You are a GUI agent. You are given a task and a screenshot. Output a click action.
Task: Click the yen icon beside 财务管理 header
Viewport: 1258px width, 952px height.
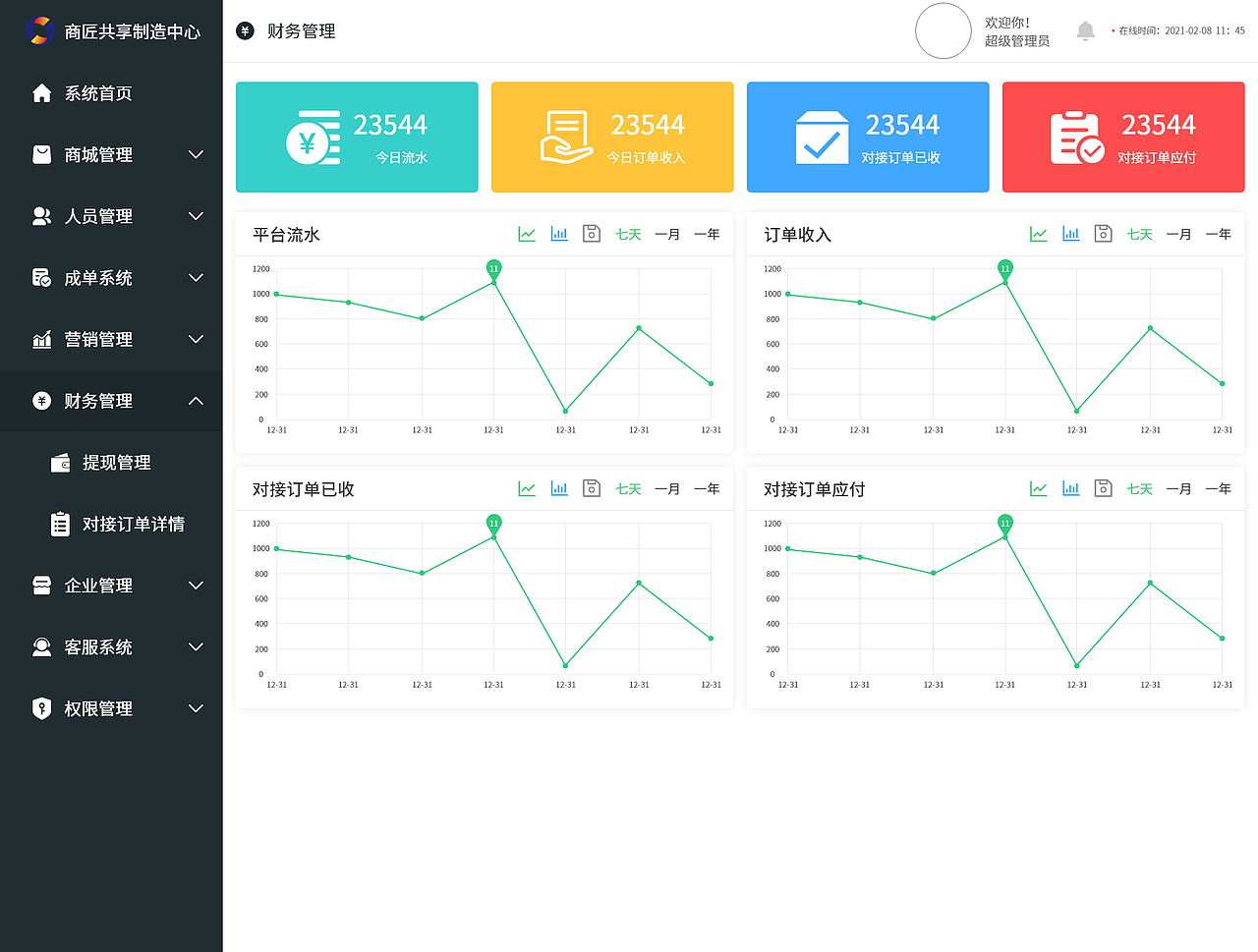click(x=245, y=30)
